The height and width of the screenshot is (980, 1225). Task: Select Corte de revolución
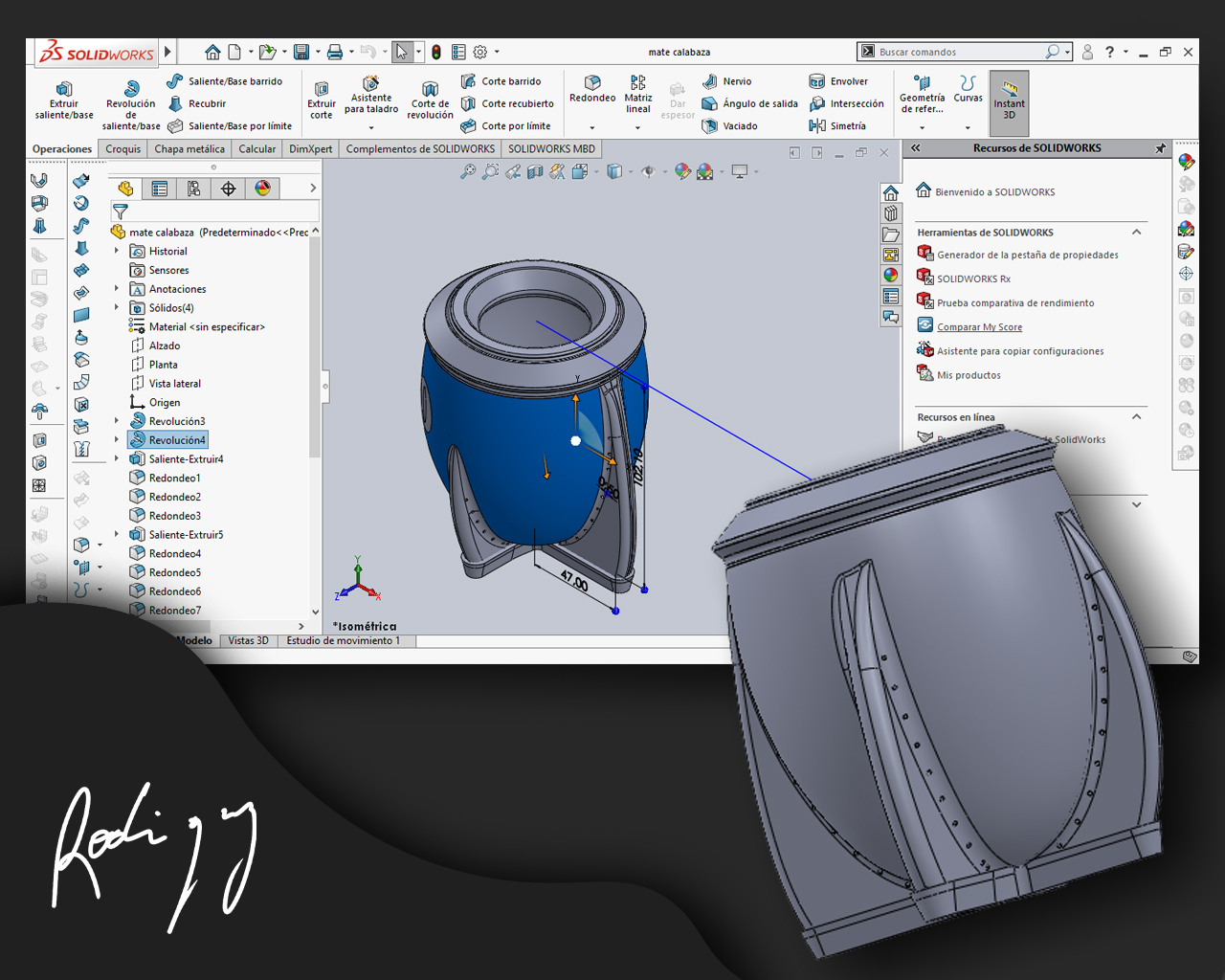(x=431, y=100)
